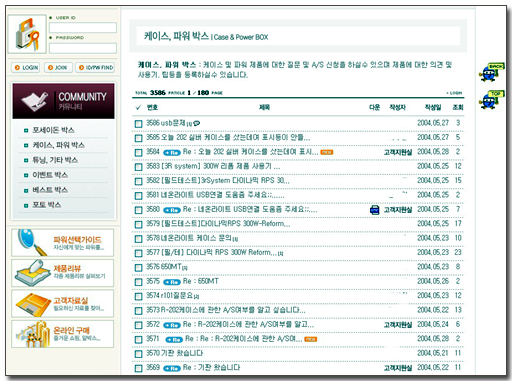Click the 제목 column header
This screenshot has height=381, width=512.
point(264,107)
